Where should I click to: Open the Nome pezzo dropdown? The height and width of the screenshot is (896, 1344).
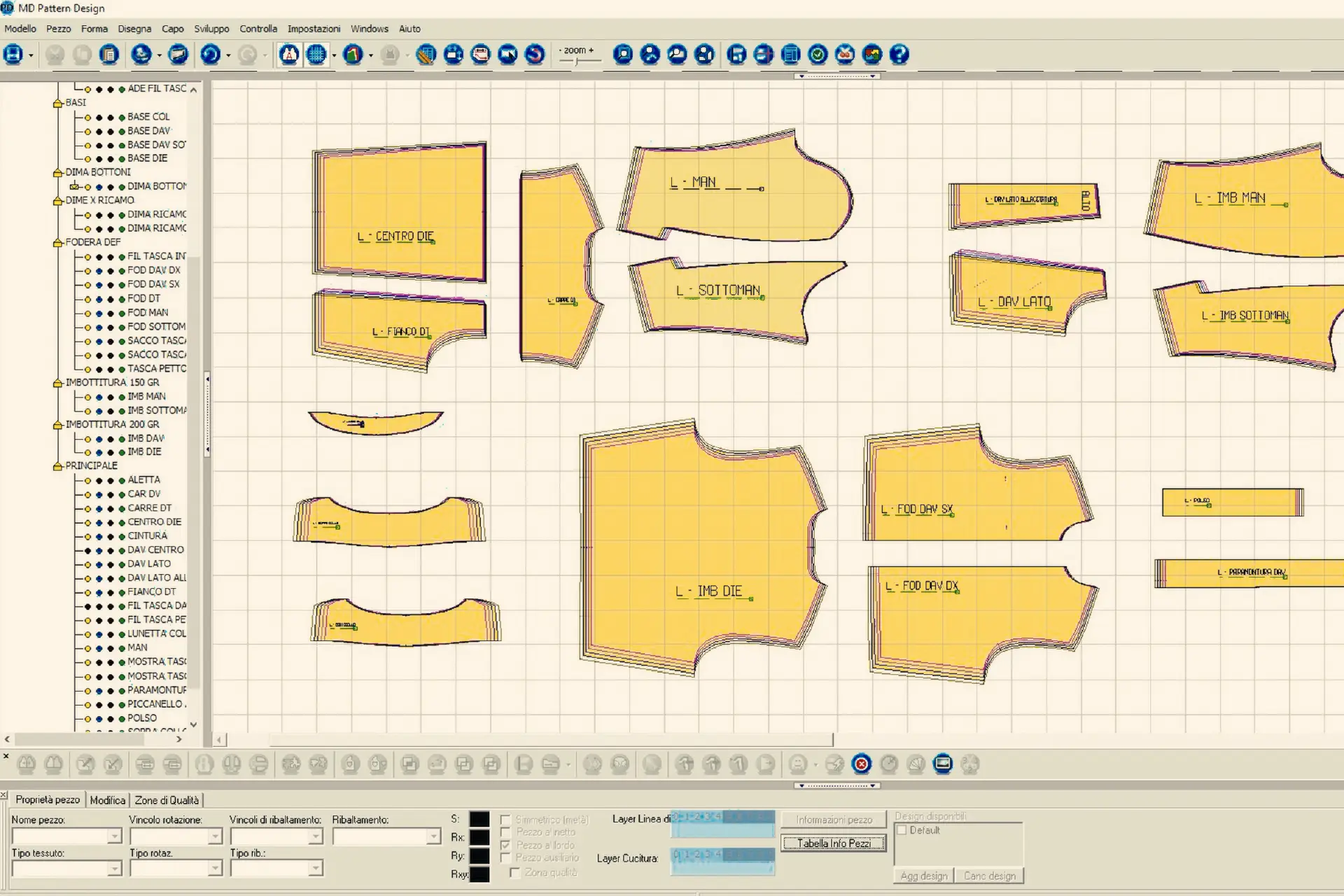coord(114,836)
